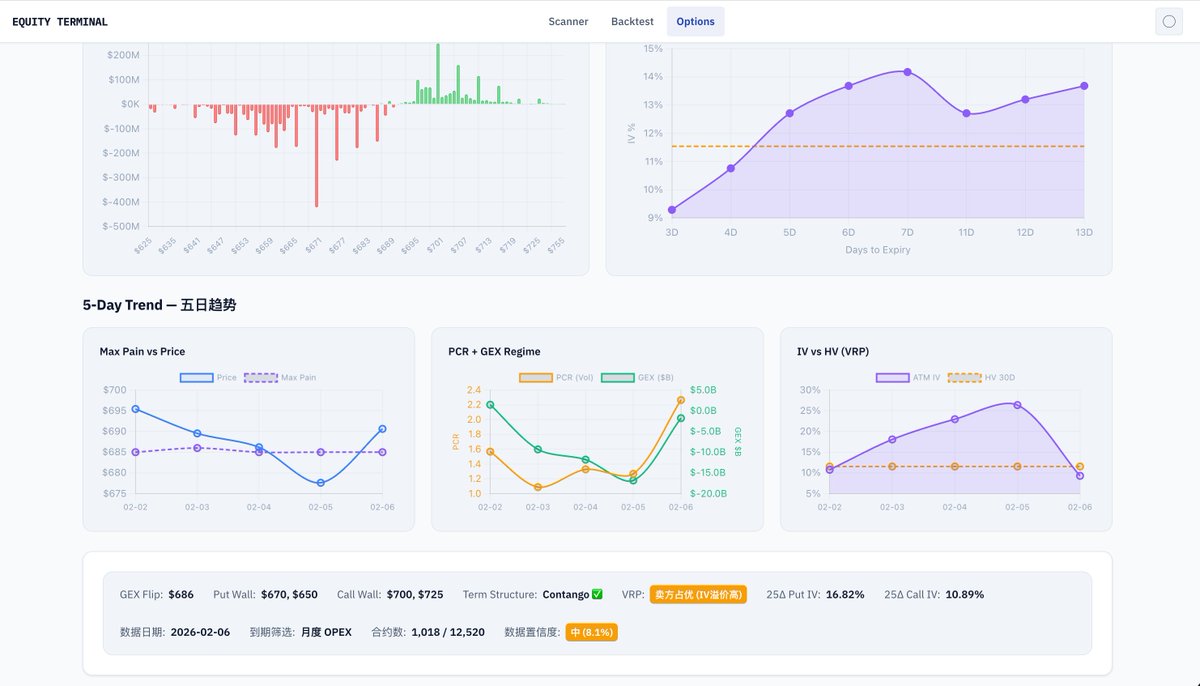This screenshot has width=1200, height=686.
Task: Click the data date 2026-02-06
Action: pos(200,632)
